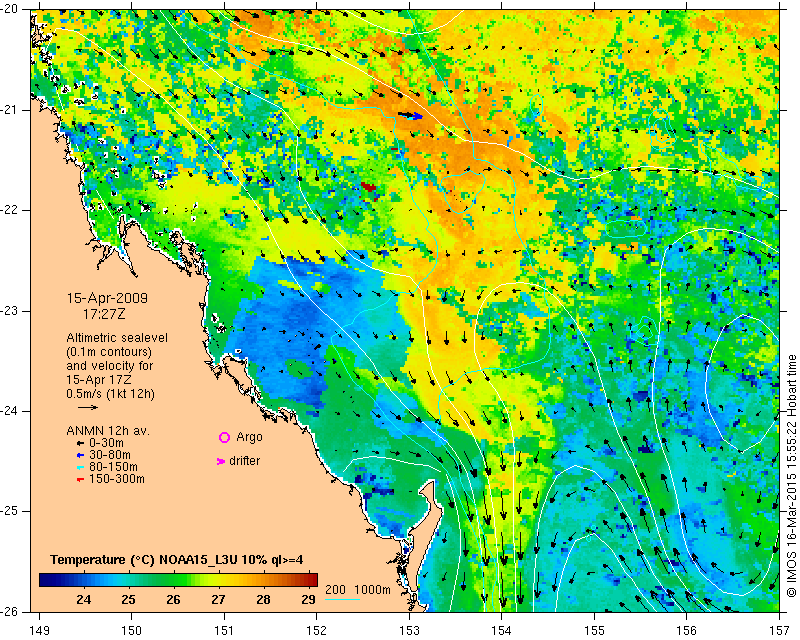Click the black 0-30m ANMN arrow symbol
Screen dimensions: 800x640
(80, 443)
